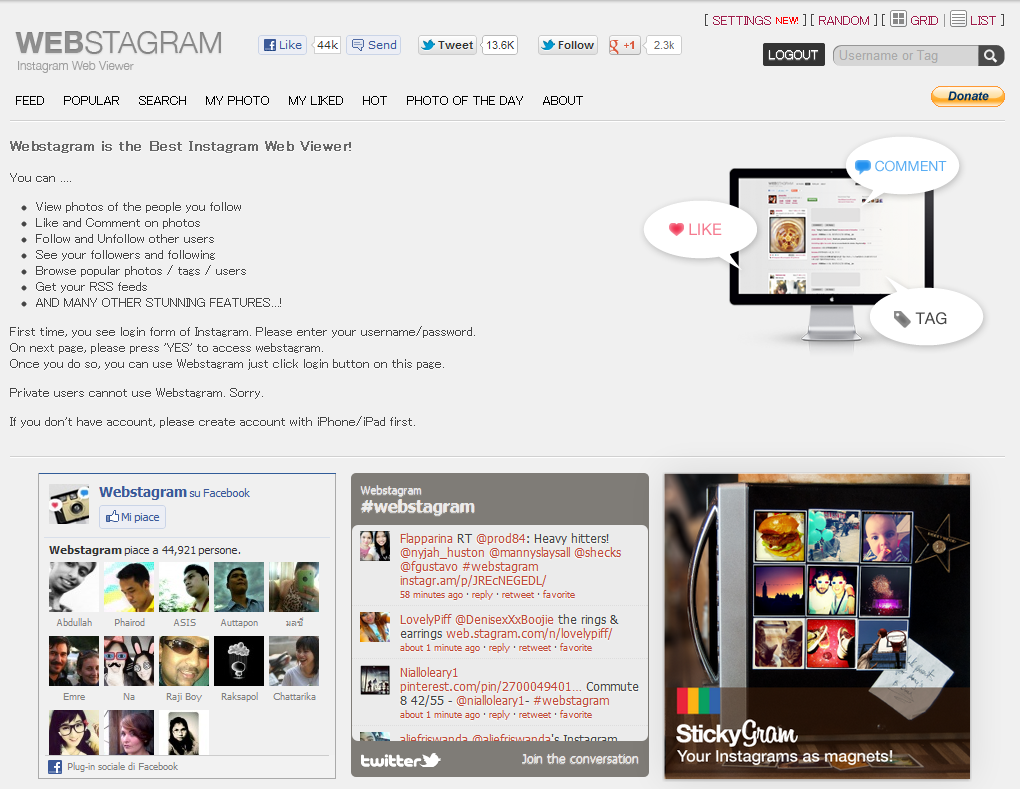This screenshot has height=789, width=1020.
Task: Follow Webstagram on Twitter
Action: coord(568,45)
